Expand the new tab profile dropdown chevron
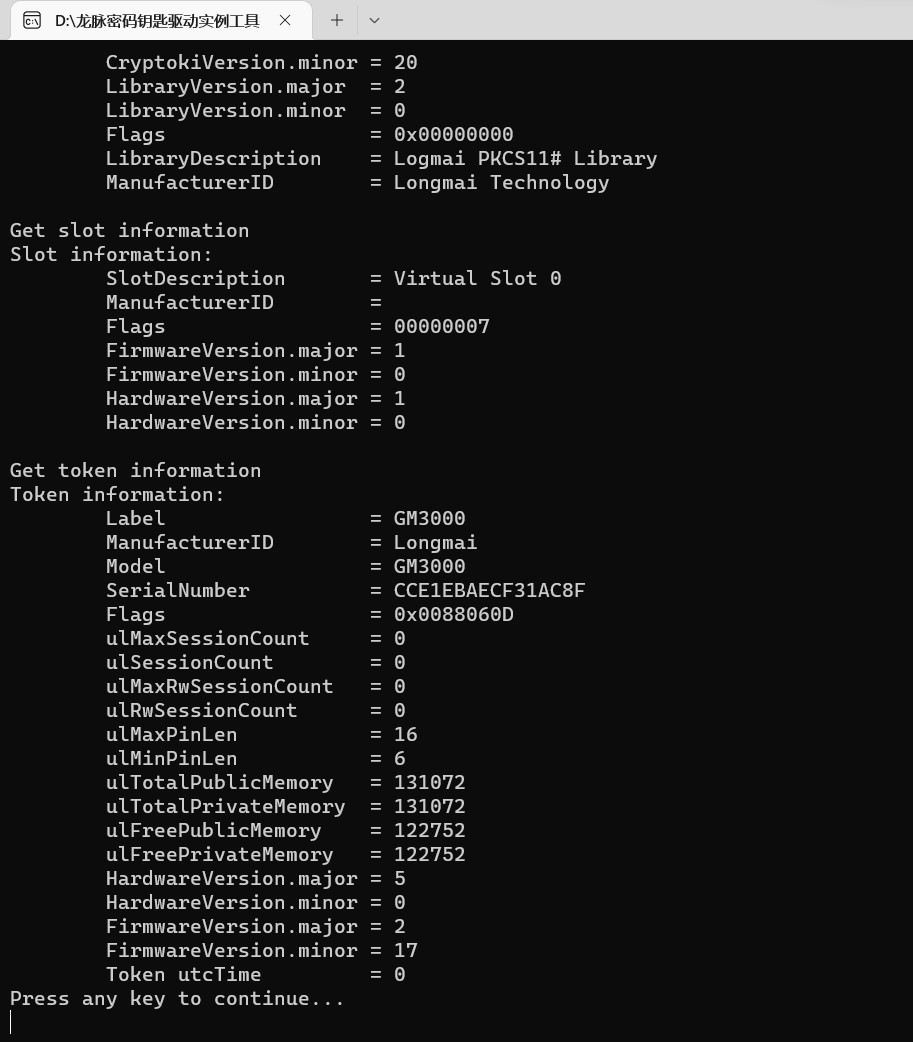The width and height of the screenshot is (913, 1042). coord(375,21)
